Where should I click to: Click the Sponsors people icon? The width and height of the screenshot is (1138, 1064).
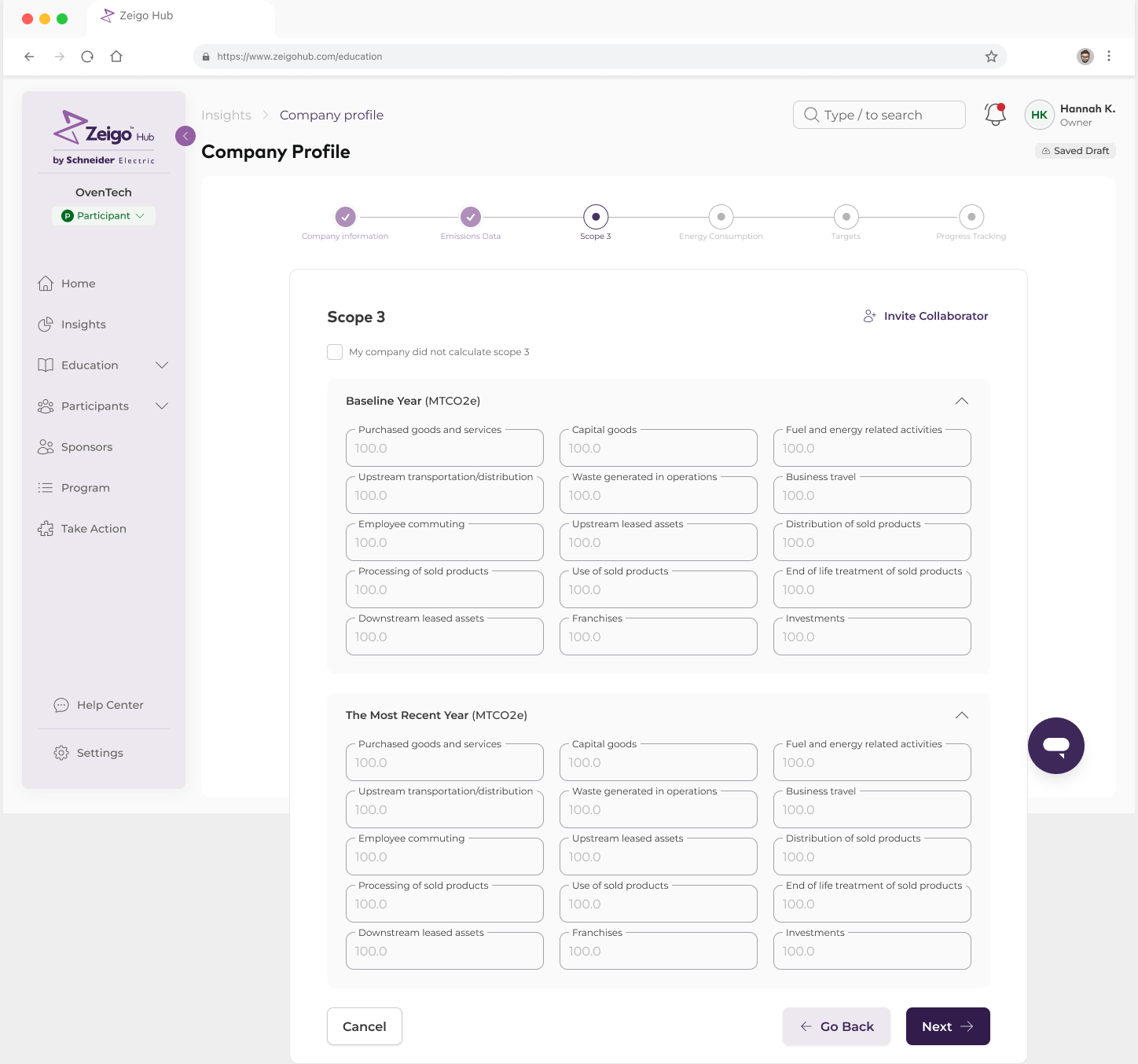[x=46, y=447]
